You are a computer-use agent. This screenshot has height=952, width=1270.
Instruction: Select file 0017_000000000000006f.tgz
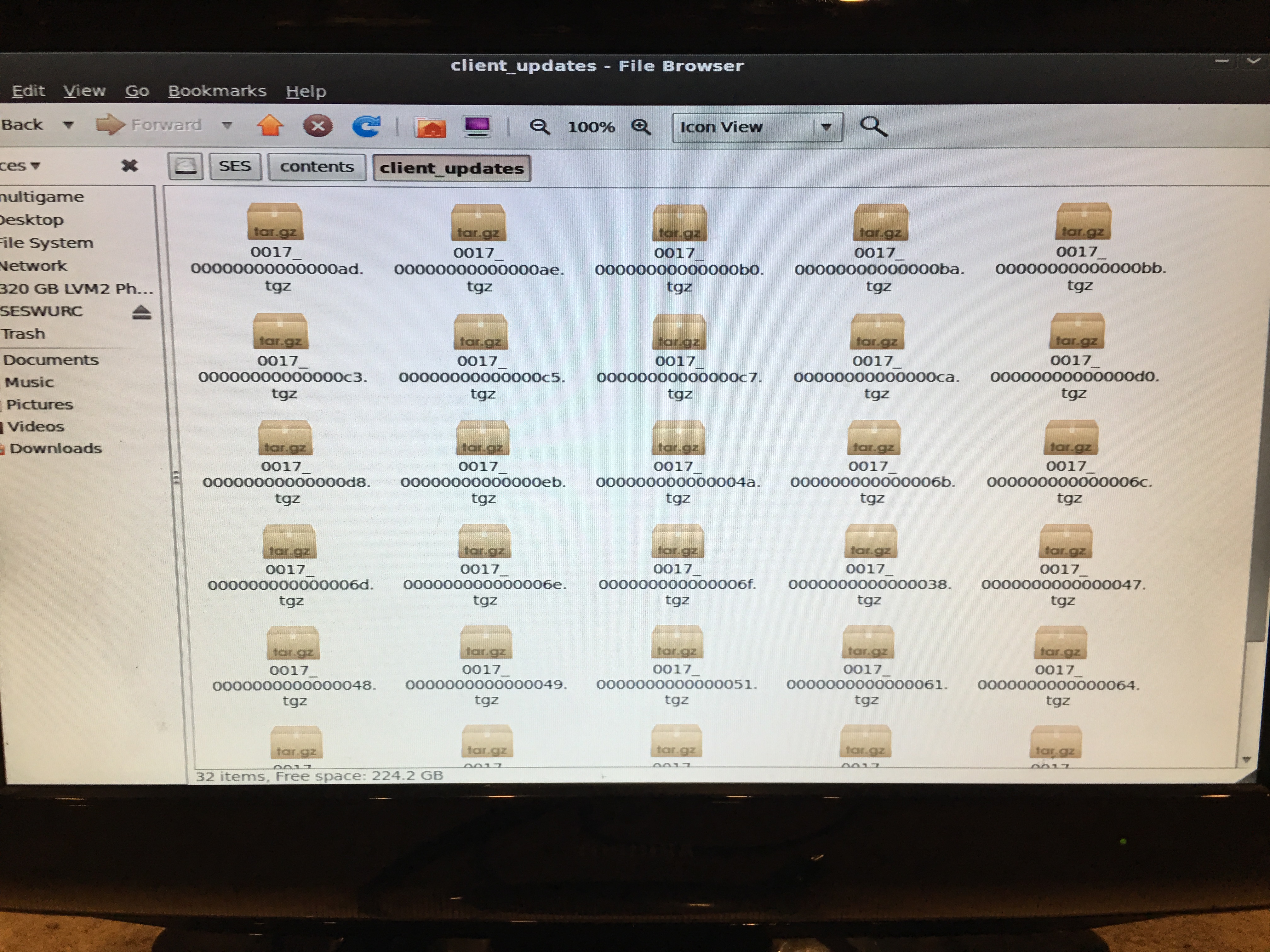point(678,565)
